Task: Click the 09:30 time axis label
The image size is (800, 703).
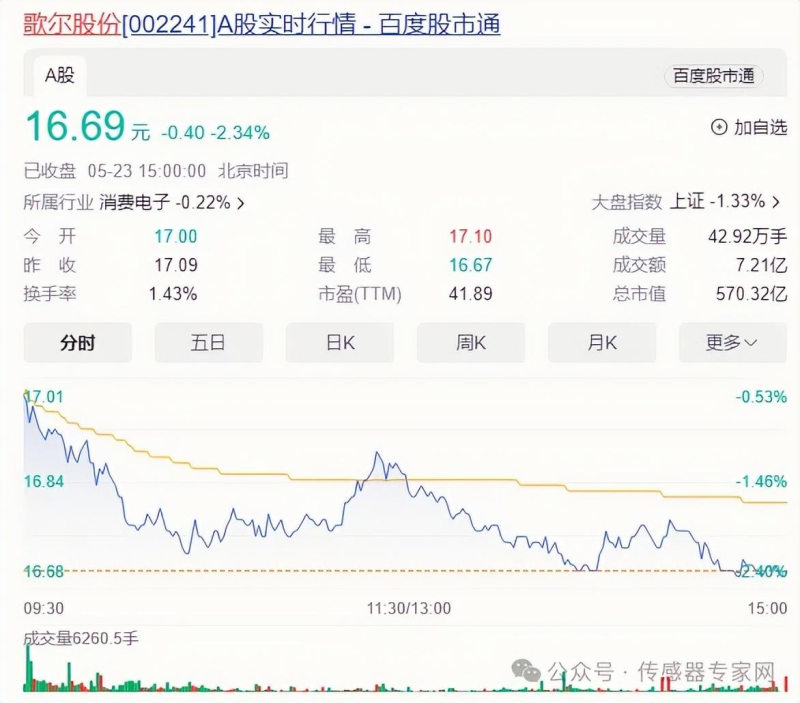Action: coord(44,608)
